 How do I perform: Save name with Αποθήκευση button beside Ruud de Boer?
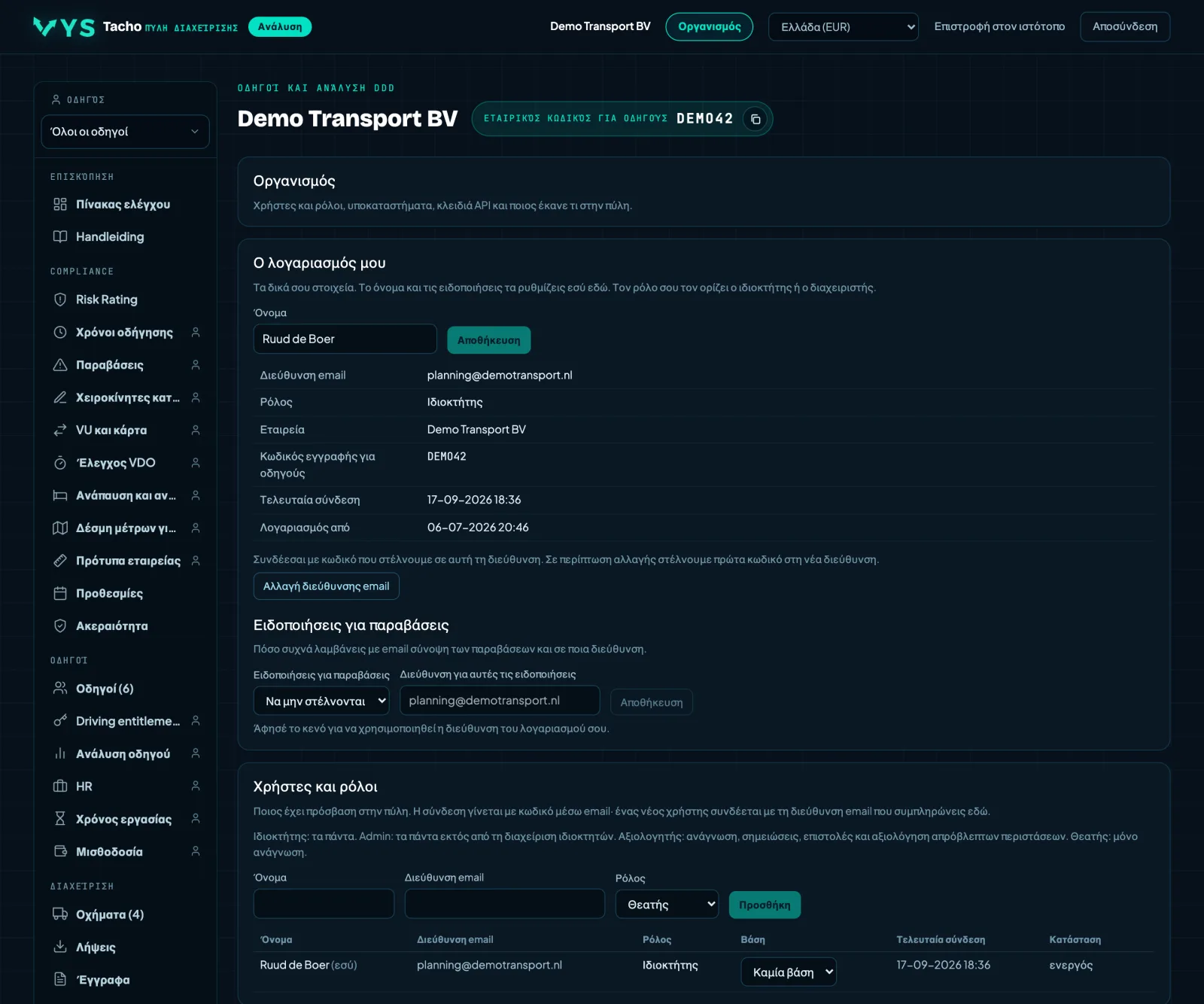489,340
